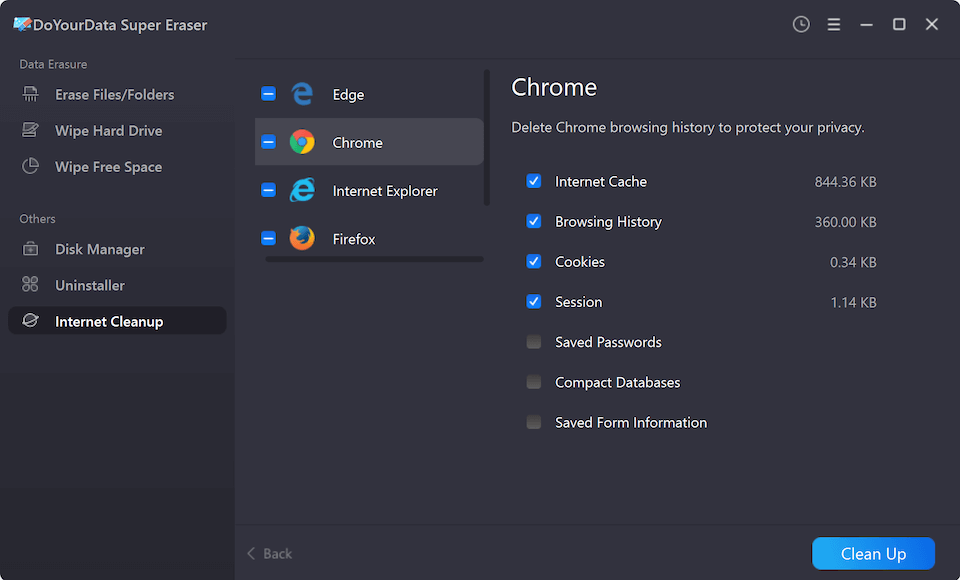This screenshot has width=960, height=580.
Task: Uncheck the Cookies checkbox
Action: pyautogui.click(x=534, y=261)
